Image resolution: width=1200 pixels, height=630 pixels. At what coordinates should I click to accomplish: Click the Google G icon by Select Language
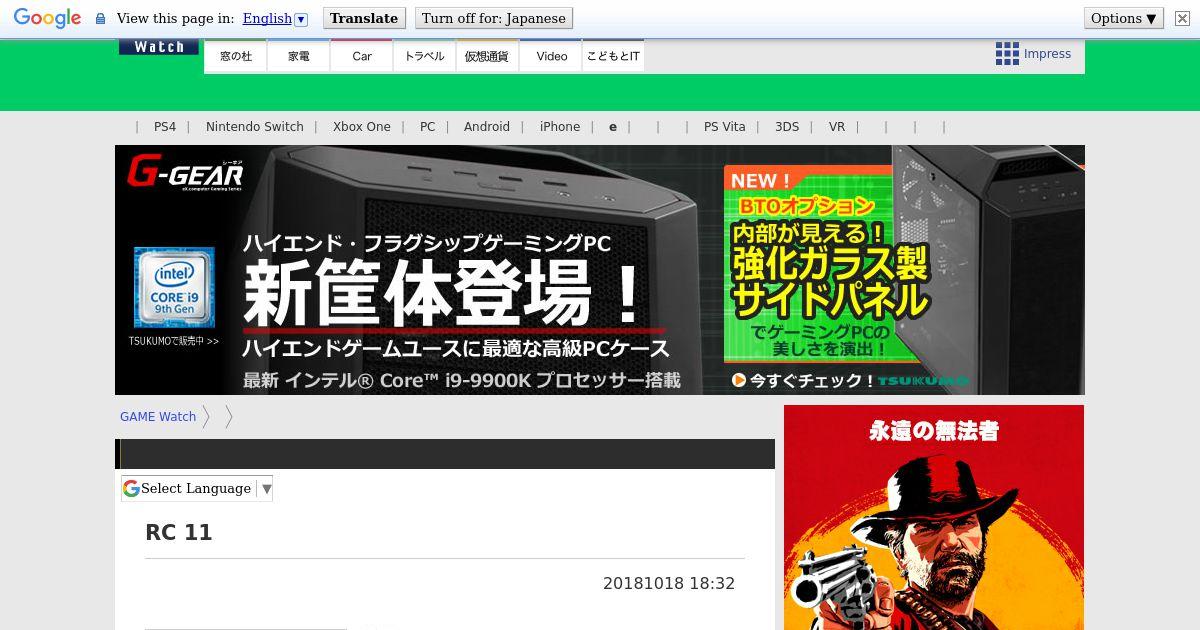coord(131,488)
